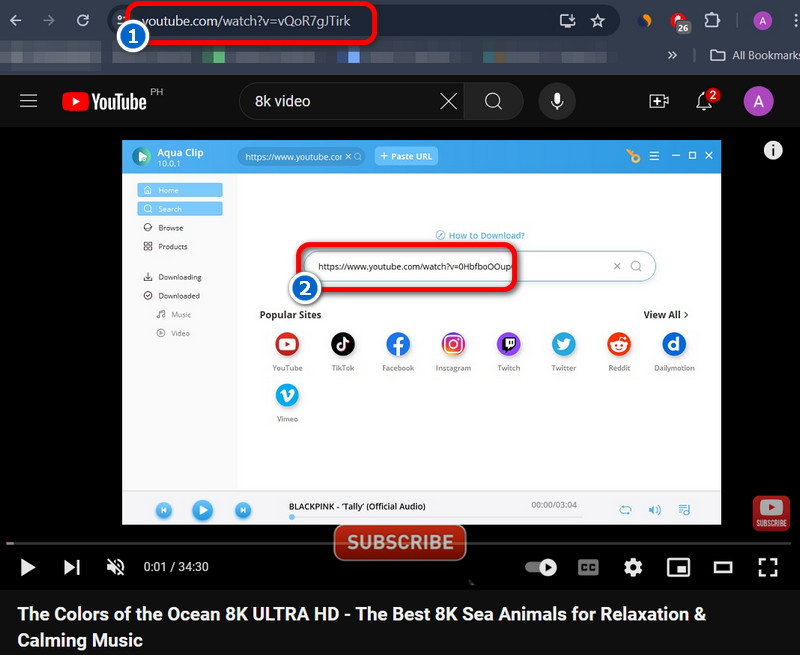Click the YouTube logo
This screenshot has height=655, width=800.
105,102
